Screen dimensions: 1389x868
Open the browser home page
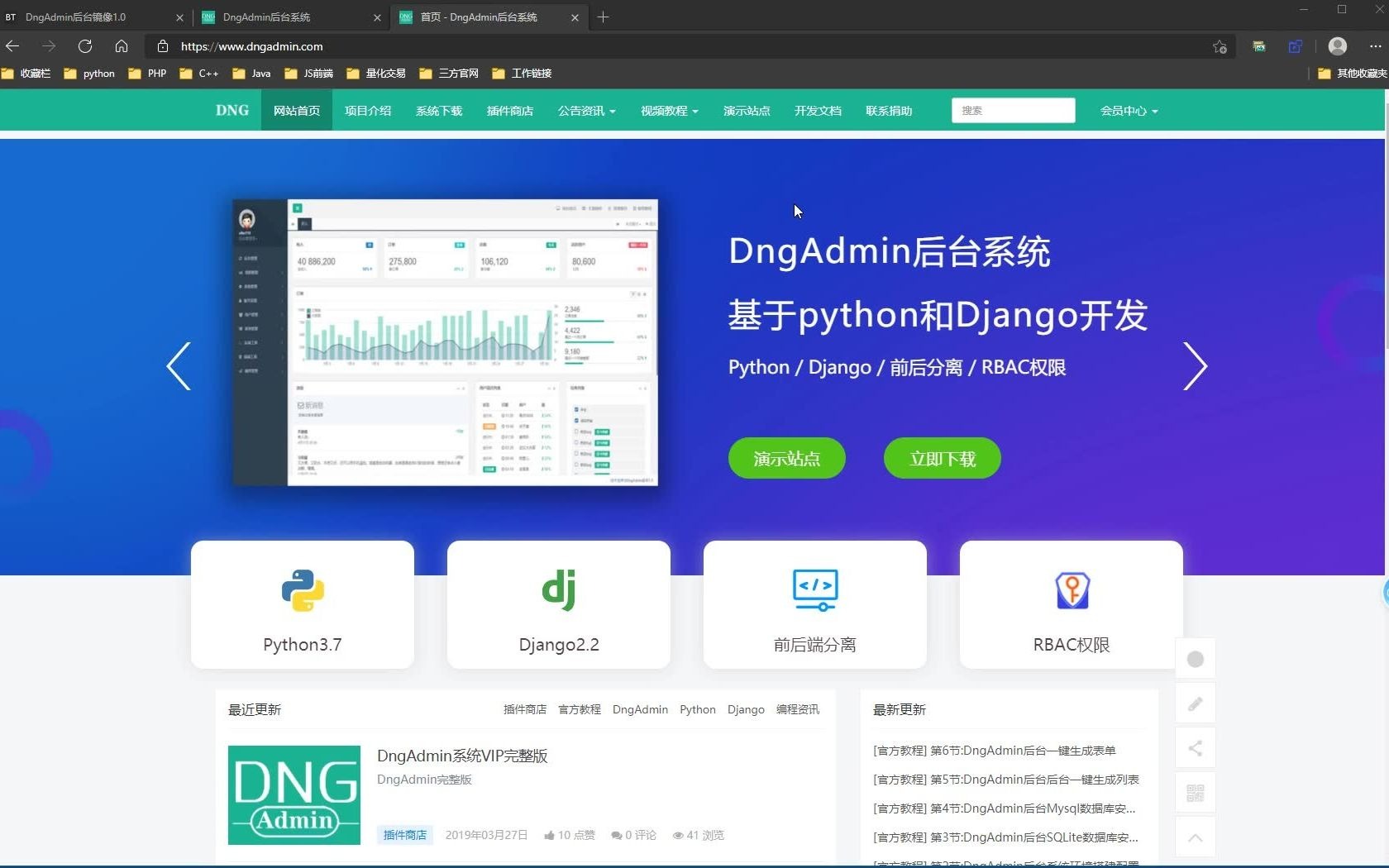pyautogui.click(x=122, y=46)
